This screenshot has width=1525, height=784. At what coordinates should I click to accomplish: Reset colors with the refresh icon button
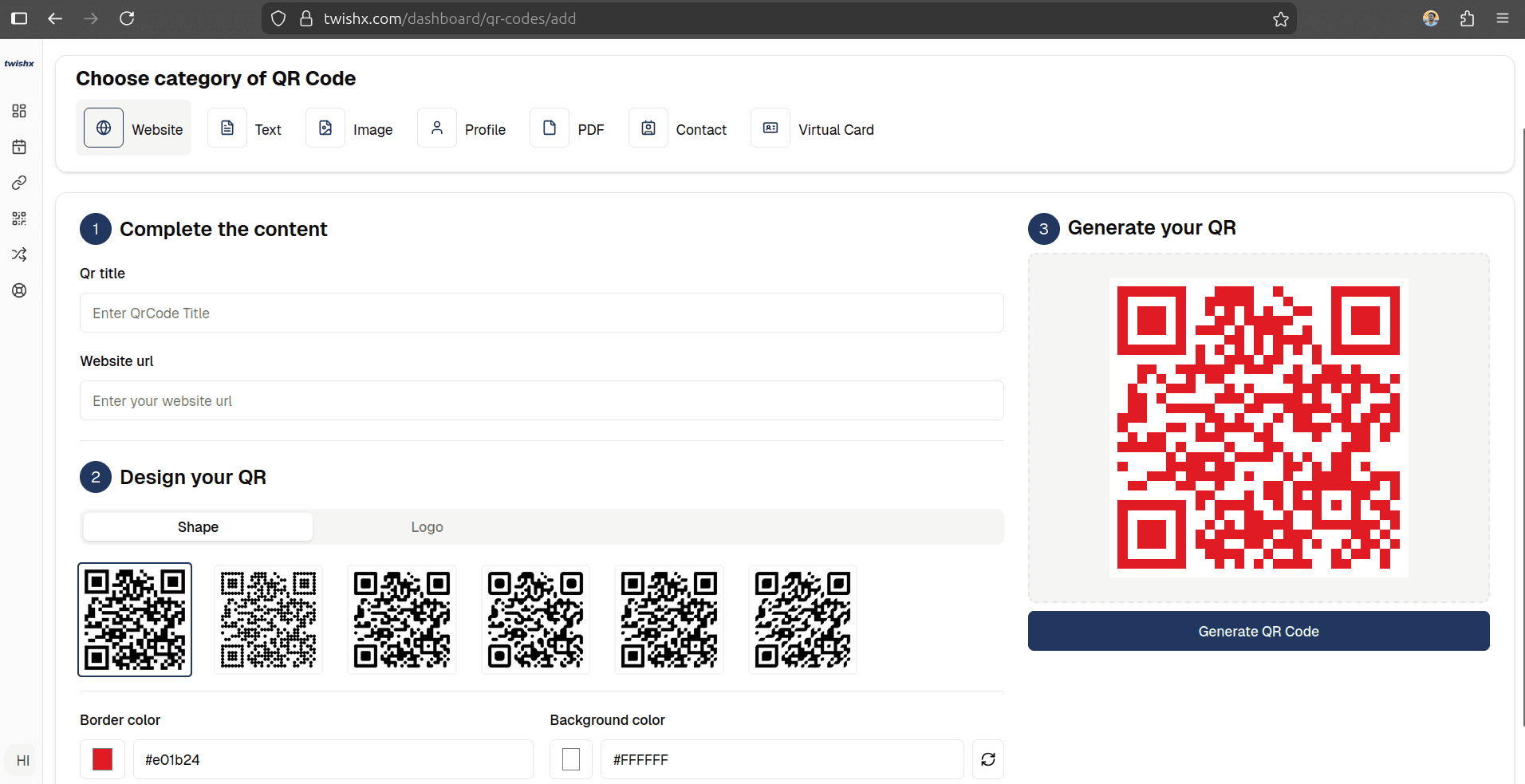point(988,759)
